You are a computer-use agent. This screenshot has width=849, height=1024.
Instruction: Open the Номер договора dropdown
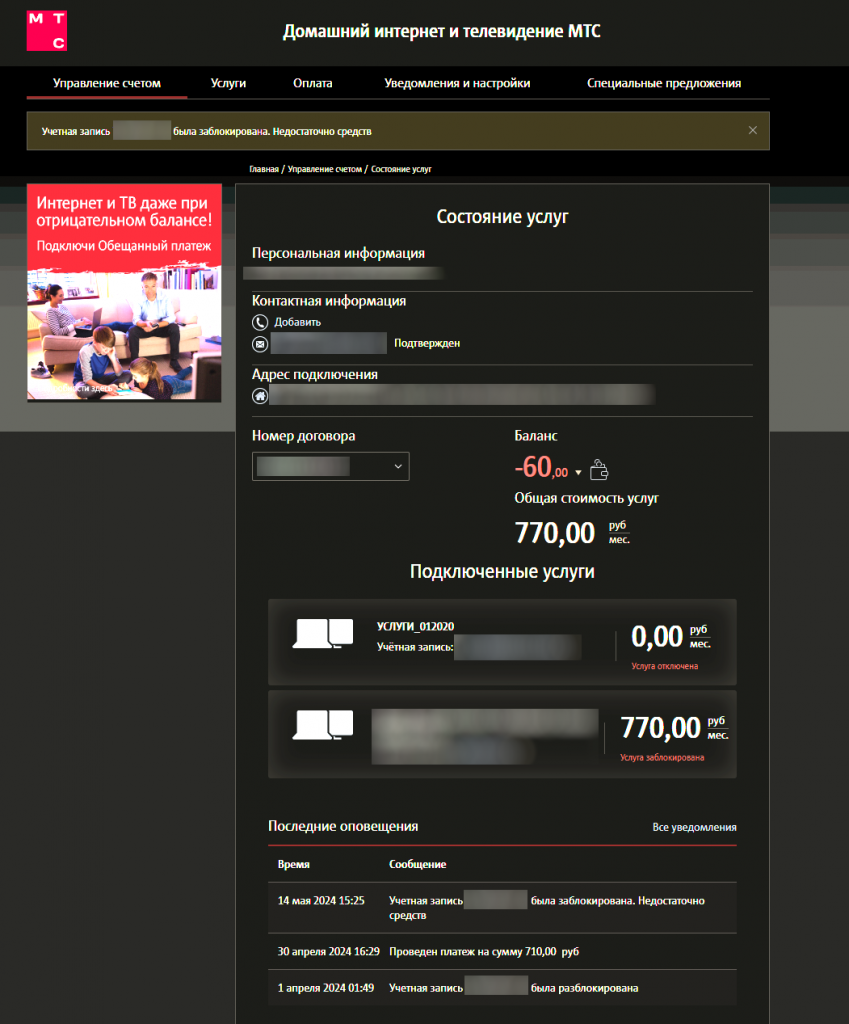(331, 466)
